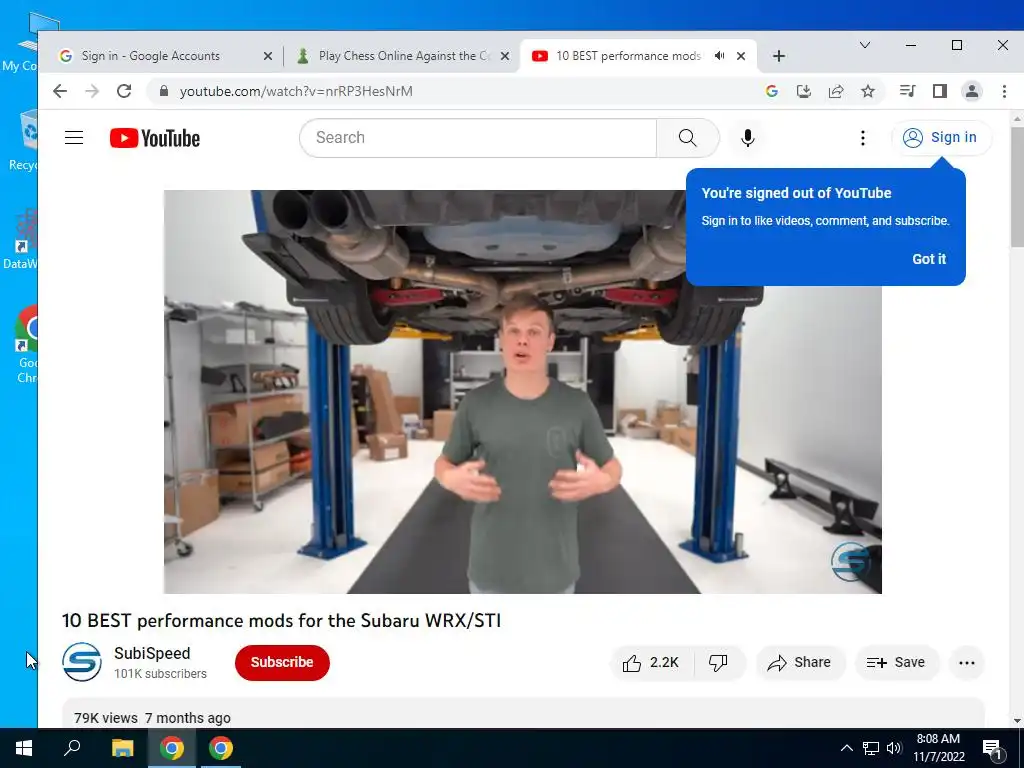Click the Google icon in address bar

tap(771, 91)
